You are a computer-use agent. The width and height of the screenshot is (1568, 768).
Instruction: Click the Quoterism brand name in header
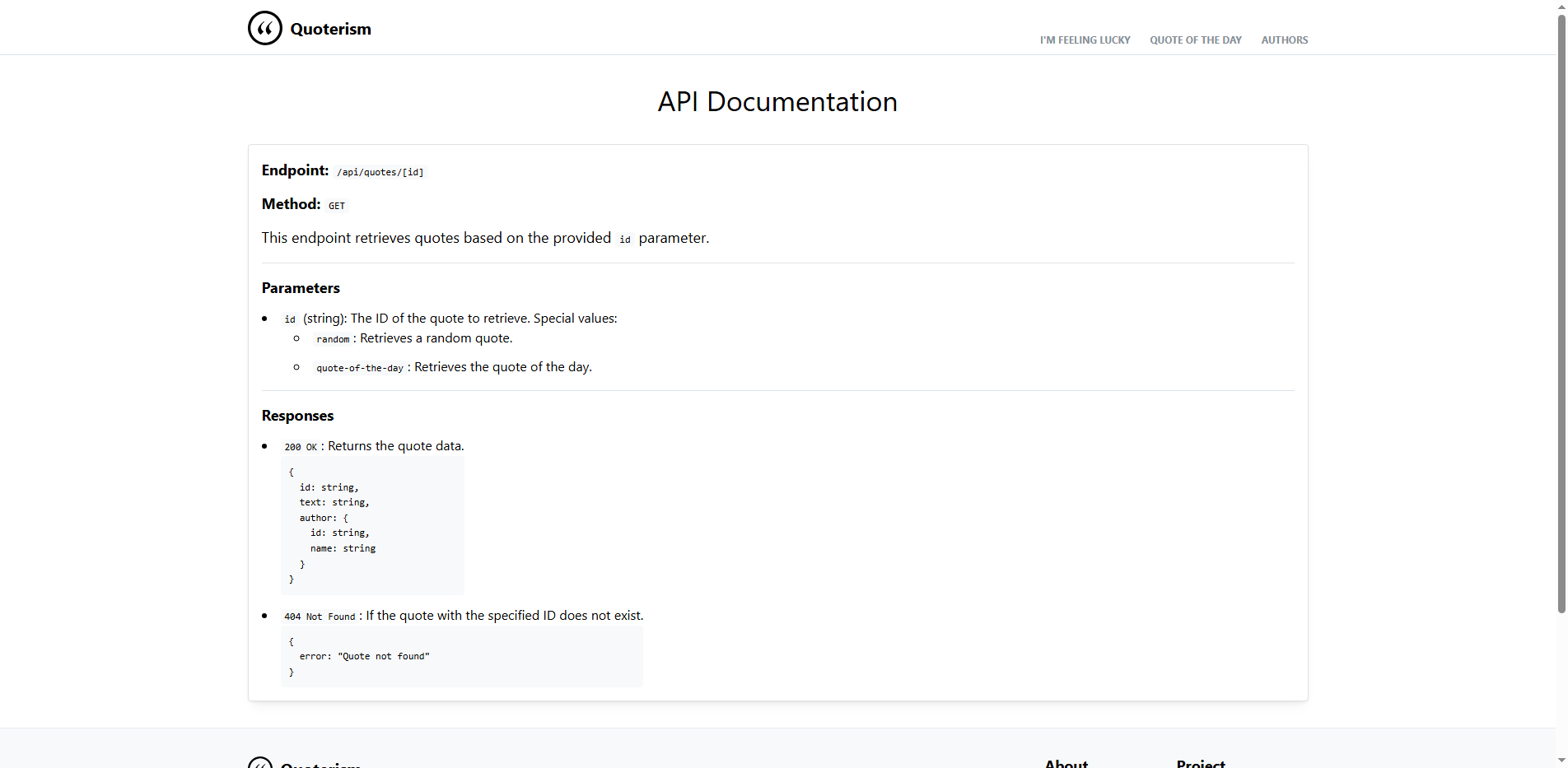330,28
